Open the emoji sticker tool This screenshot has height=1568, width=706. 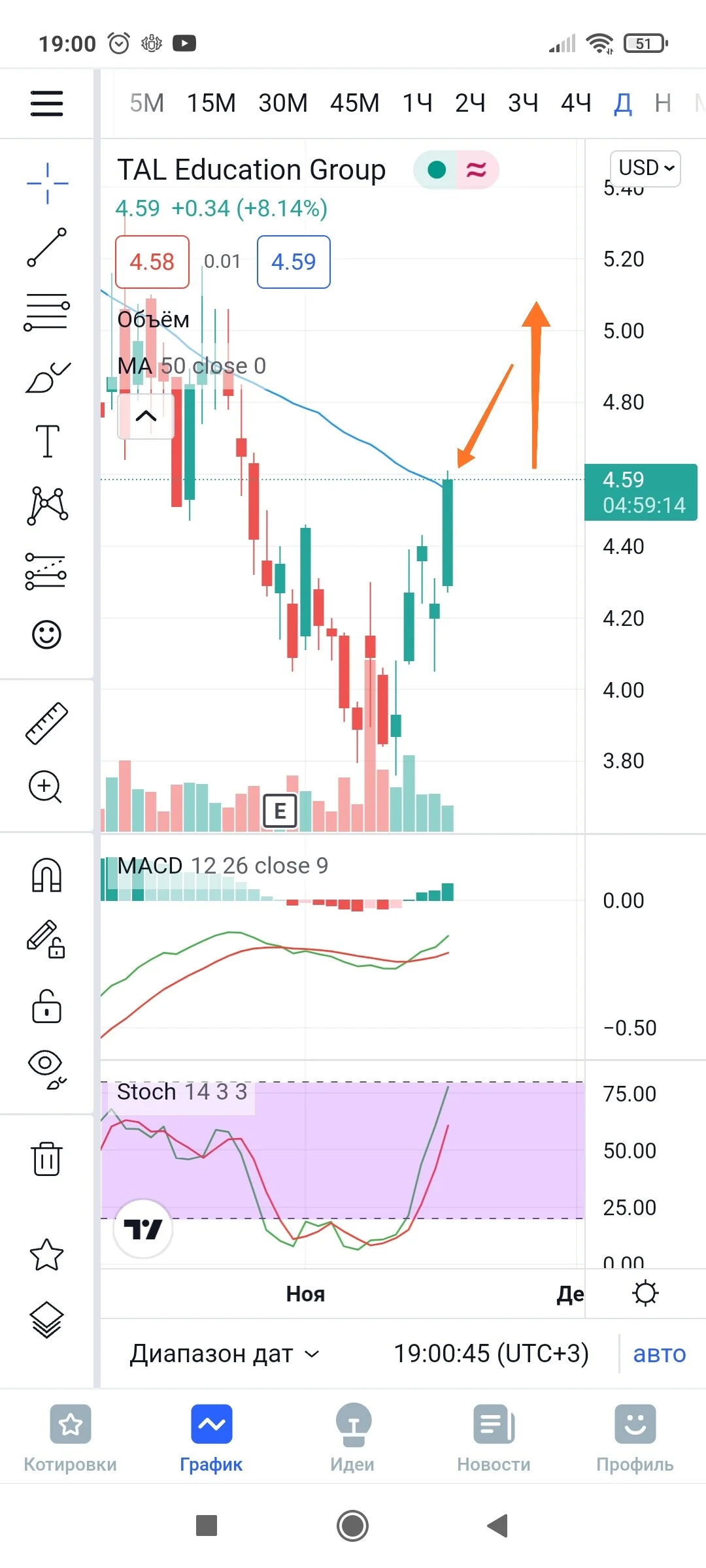click(x=47, y=634)
